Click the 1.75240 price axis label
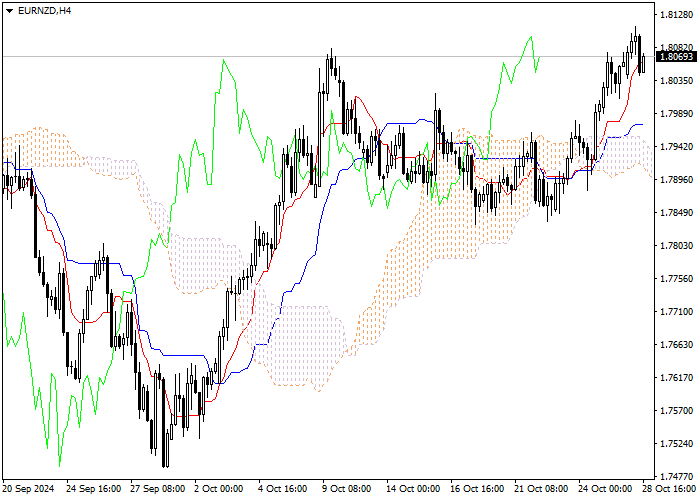The height and width of the screenshot is (500, 700). pos(677,444)
